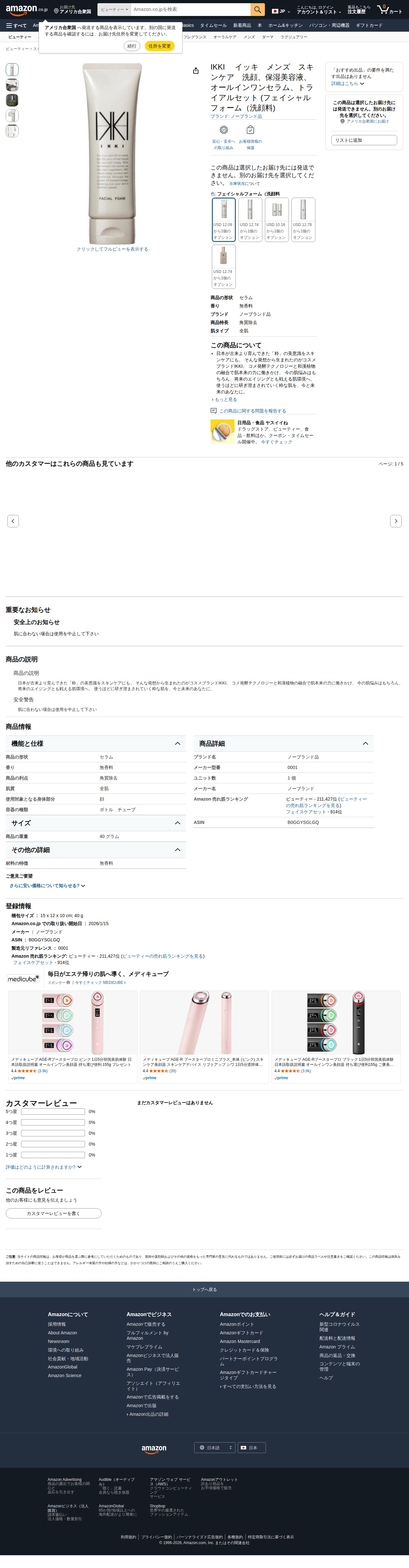Open the メンズ beauty subnav tab
This screenshot has width=409, height=1568.
[249, 37]
